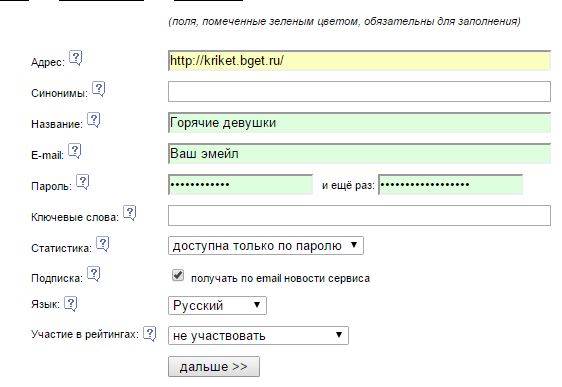Screen dimensions: 562x387
Task: Select the Название field with Горячие девушки
Action: tap(359, 123)
